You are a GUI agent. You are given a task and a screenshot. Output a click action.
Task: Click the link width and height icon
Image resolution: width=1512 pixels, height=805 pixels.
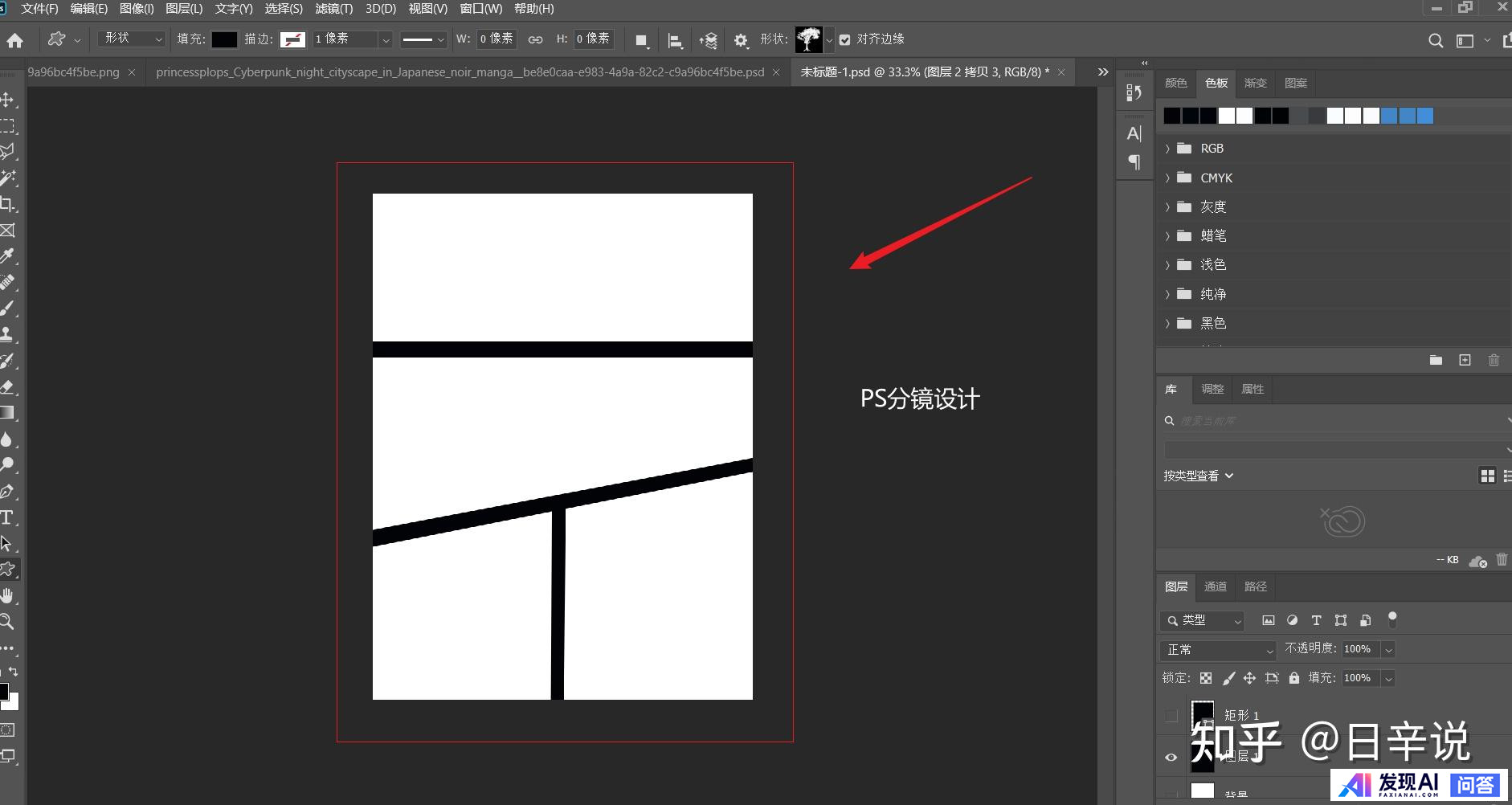tap(535, 39)
